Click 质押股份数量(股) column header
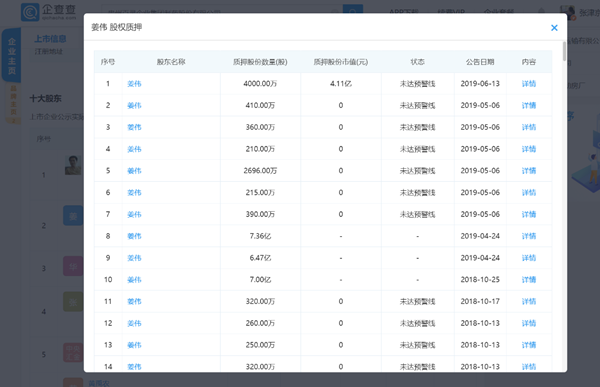600x387 pixels. coord(260,62)
